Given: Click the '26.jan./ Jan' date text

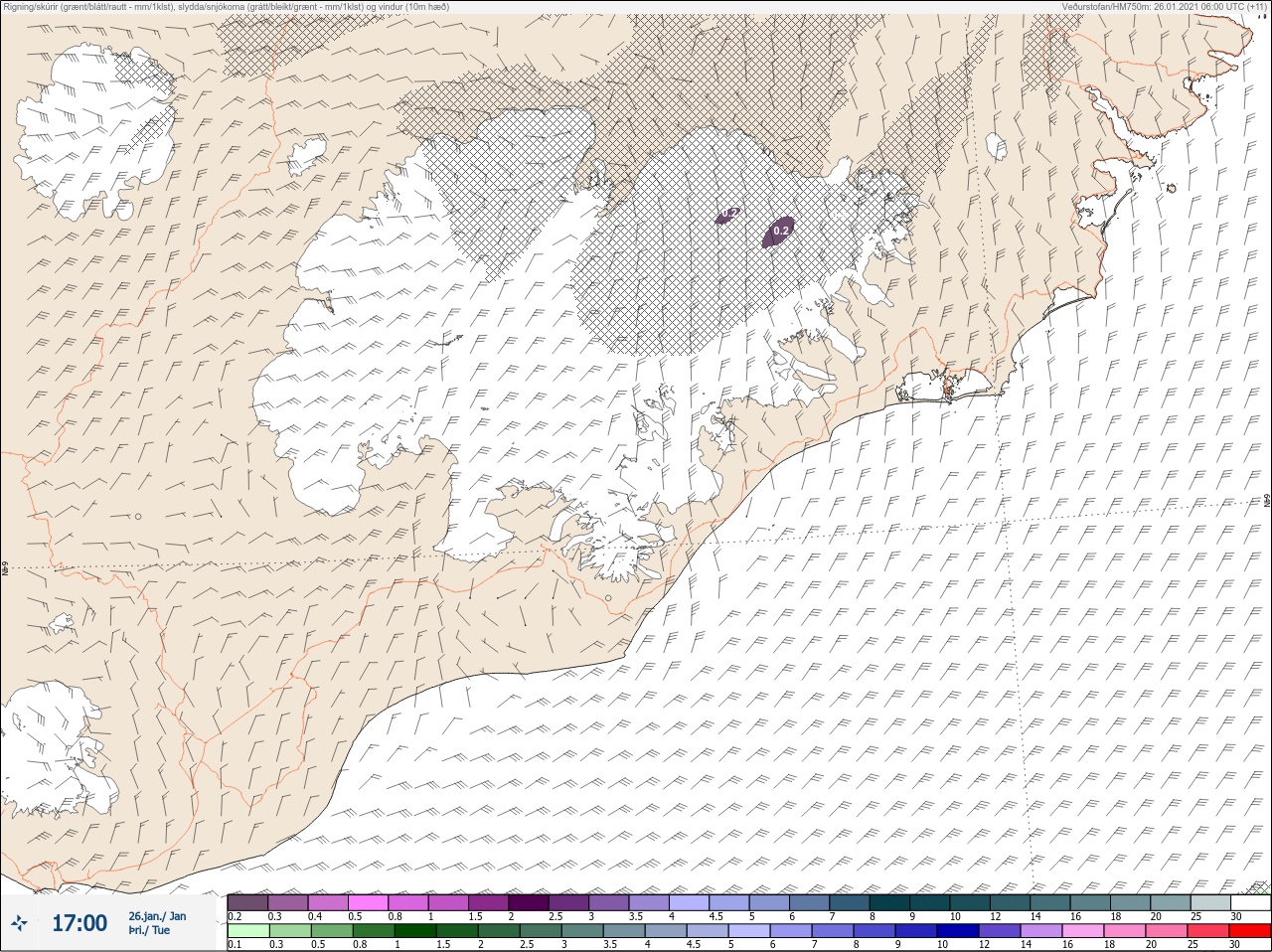Looking at the screenshot, I should click(157, 916).
